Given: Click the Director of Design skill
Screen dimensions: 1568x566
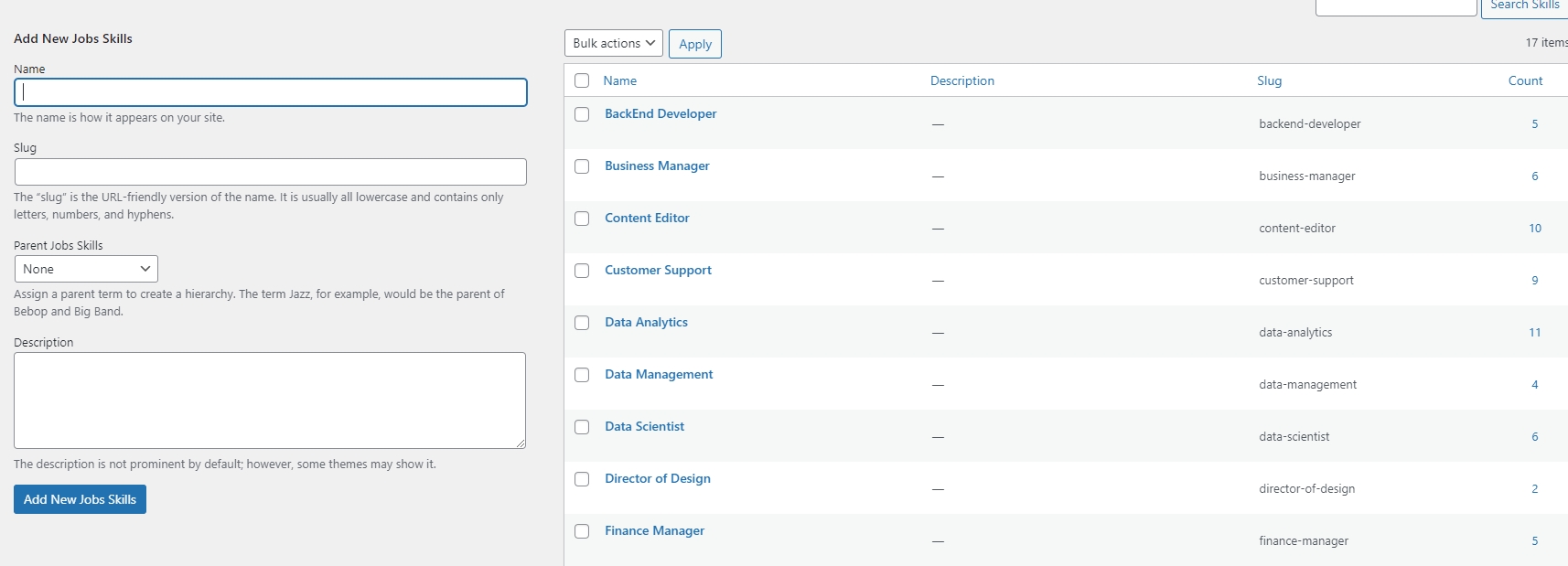Looking at the screenshot, I should coord(657,478).
